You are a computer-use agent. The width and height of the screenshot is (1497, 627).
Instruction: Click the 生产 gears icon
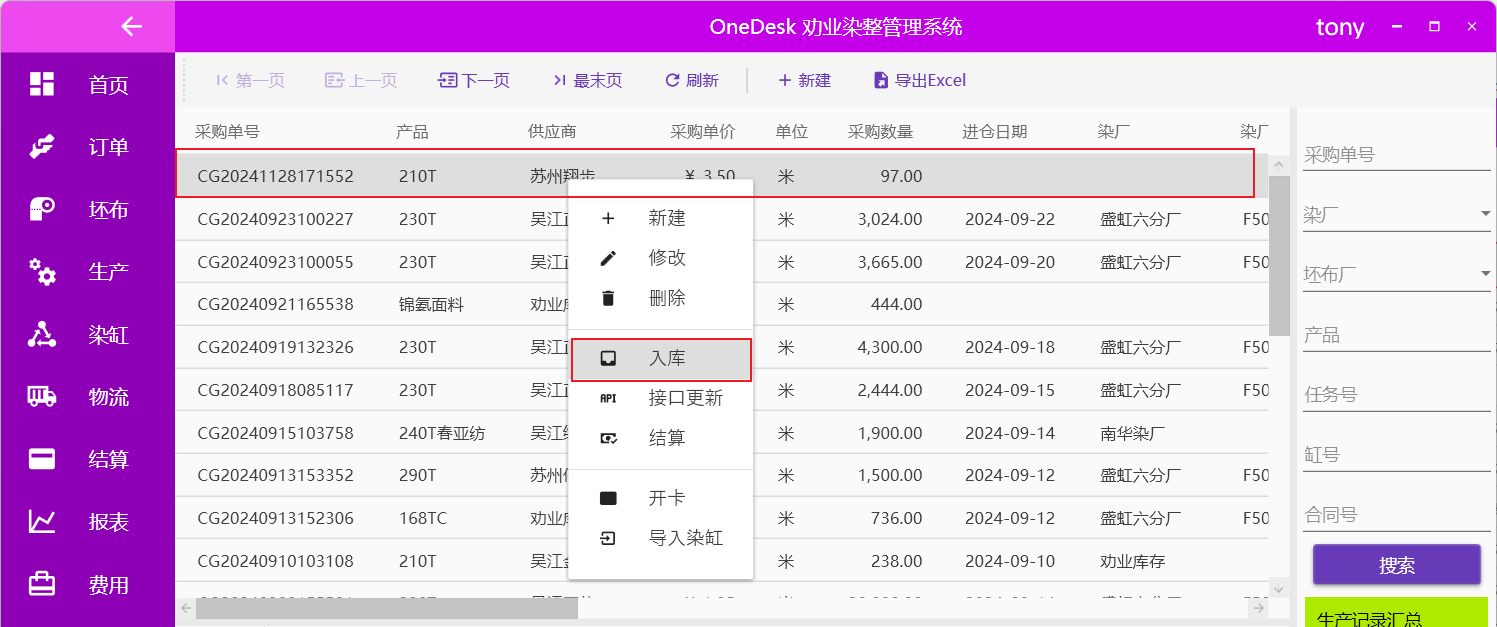pos(42,272)
